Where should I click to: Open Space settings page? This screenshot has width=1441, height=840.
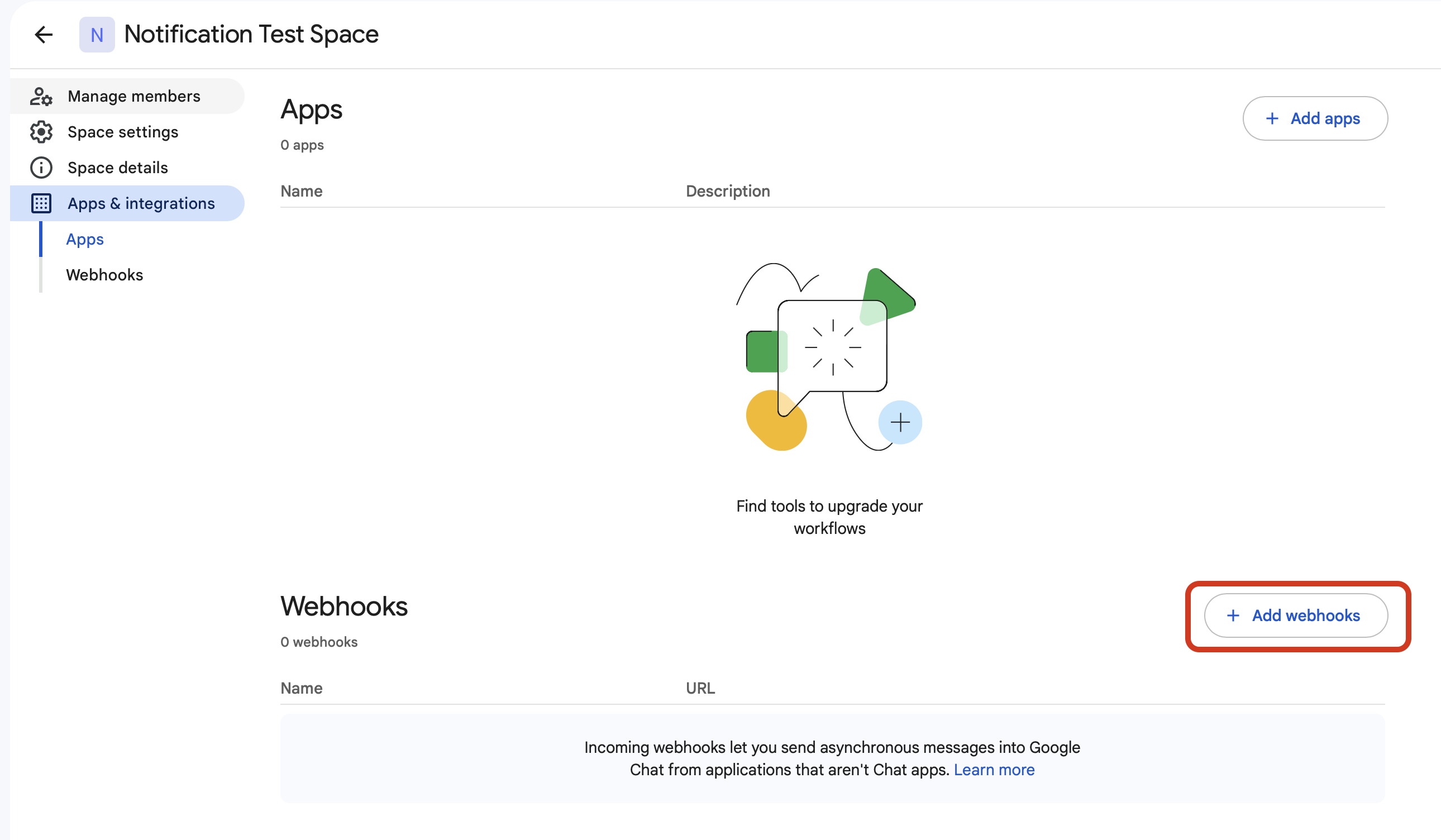tap(123, 132)
